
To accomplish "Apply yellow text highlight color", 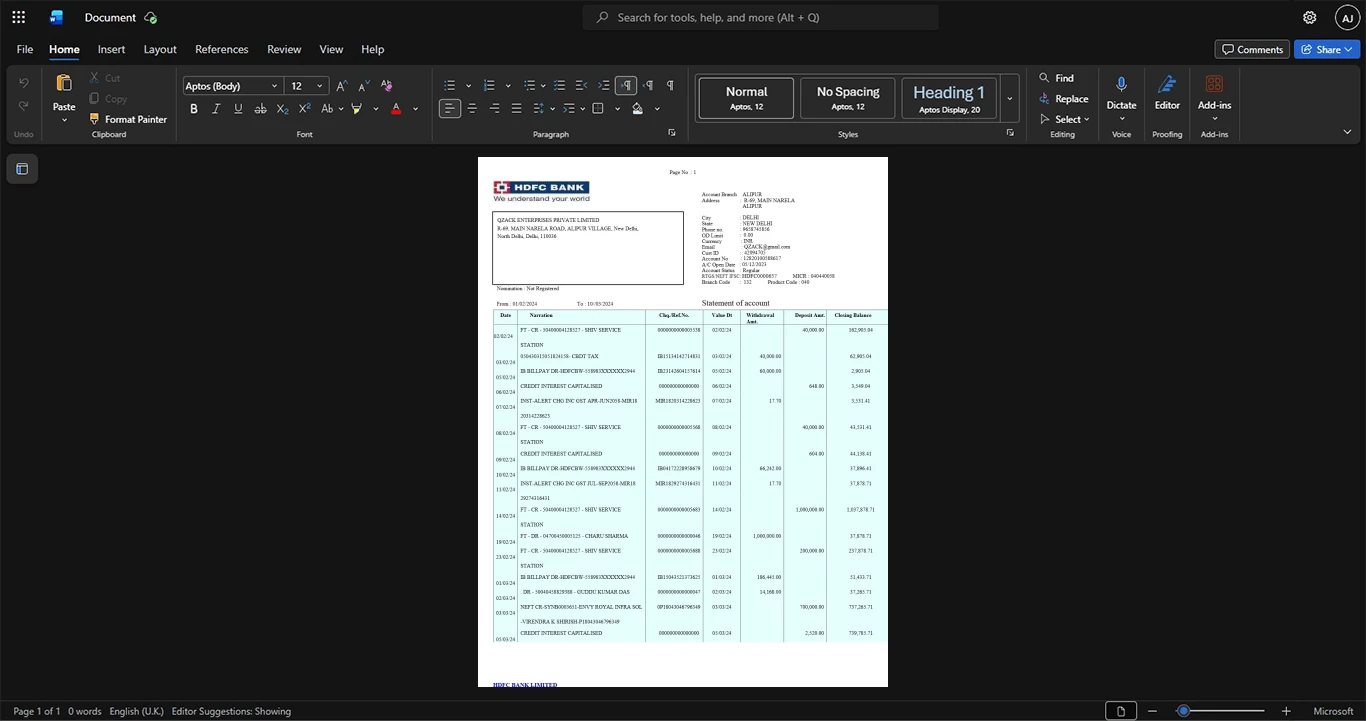I will [356, 108].
